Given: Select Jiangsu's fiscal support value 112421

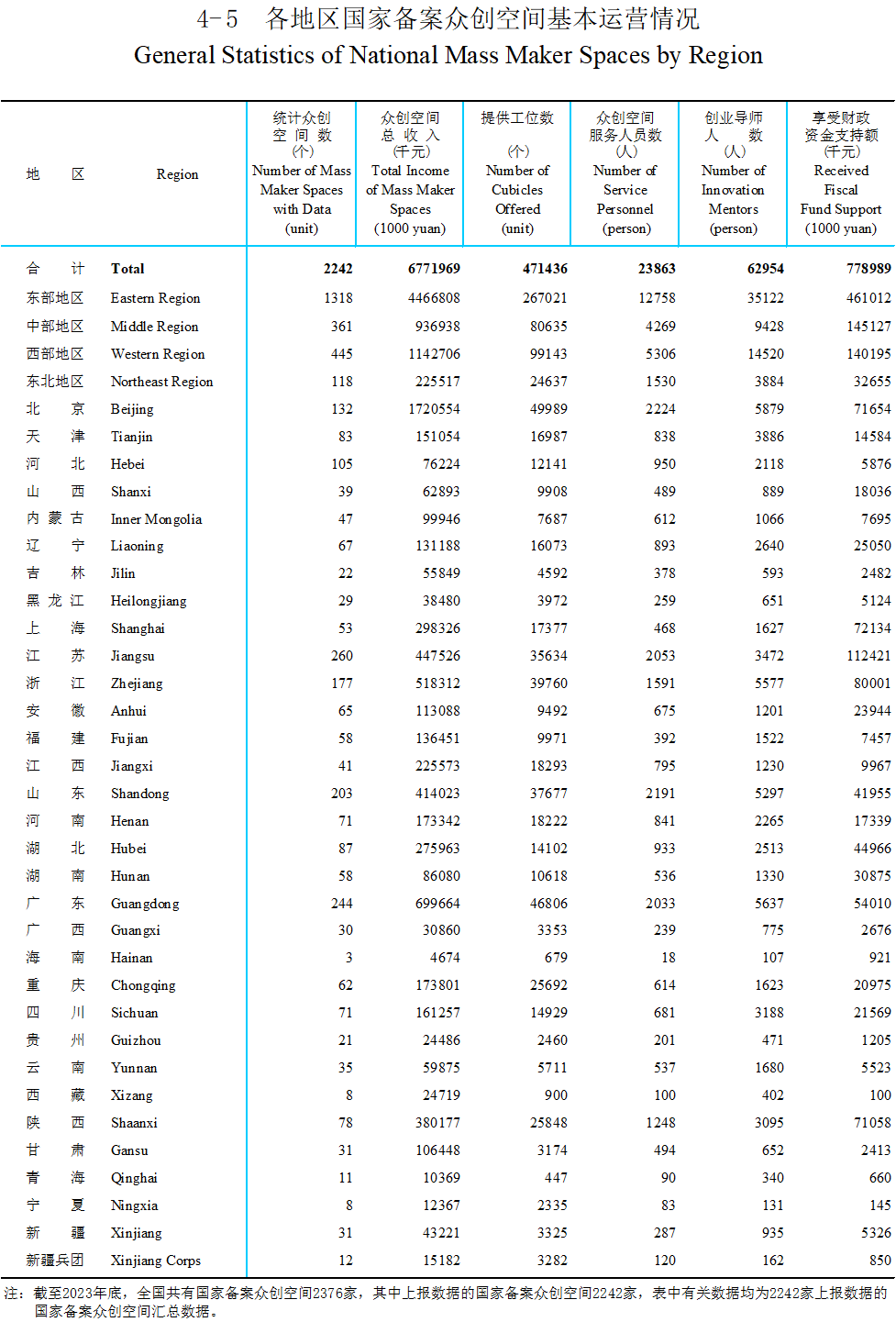Looking at the screenshot, I should point(868,656).
